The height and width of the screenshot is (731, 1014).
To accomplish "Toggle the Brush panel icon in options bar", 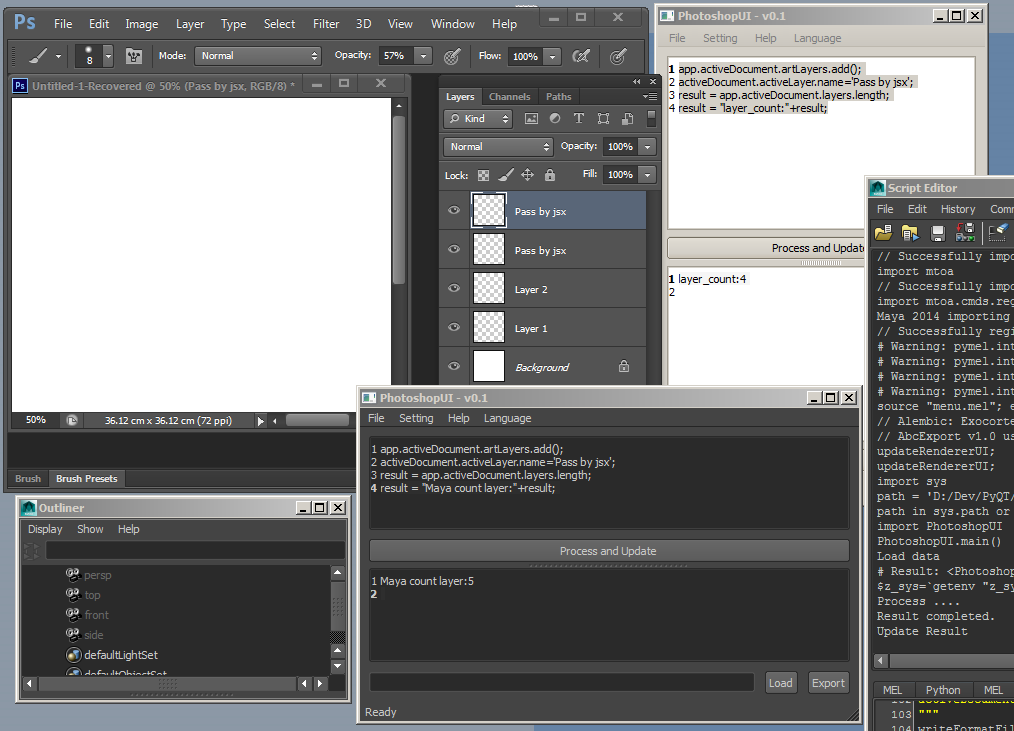I will pos(134,56).
